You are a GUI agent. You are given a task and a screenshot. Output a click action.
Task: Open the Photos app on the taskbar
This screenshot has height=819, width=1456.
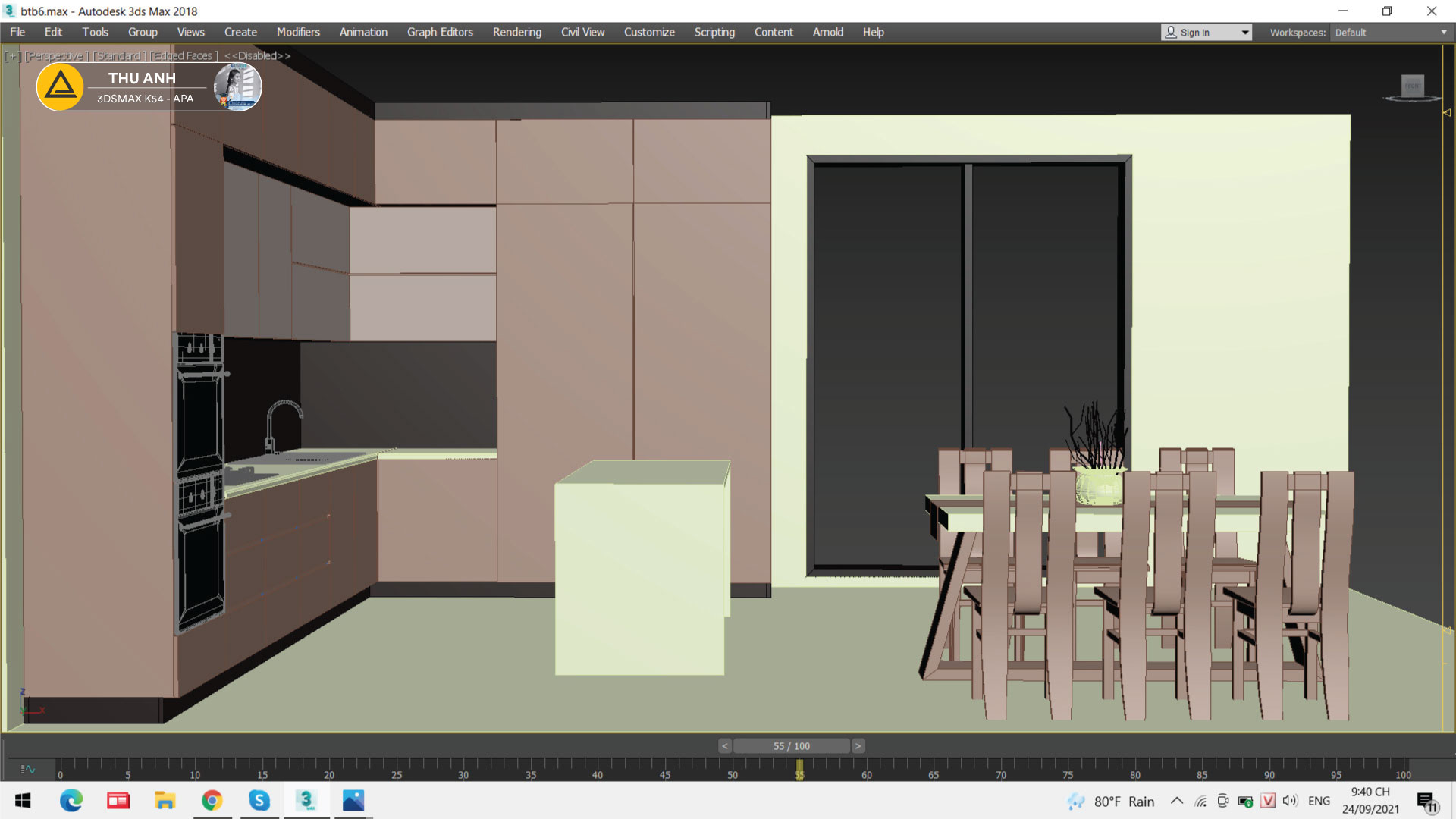coord(353,800)
